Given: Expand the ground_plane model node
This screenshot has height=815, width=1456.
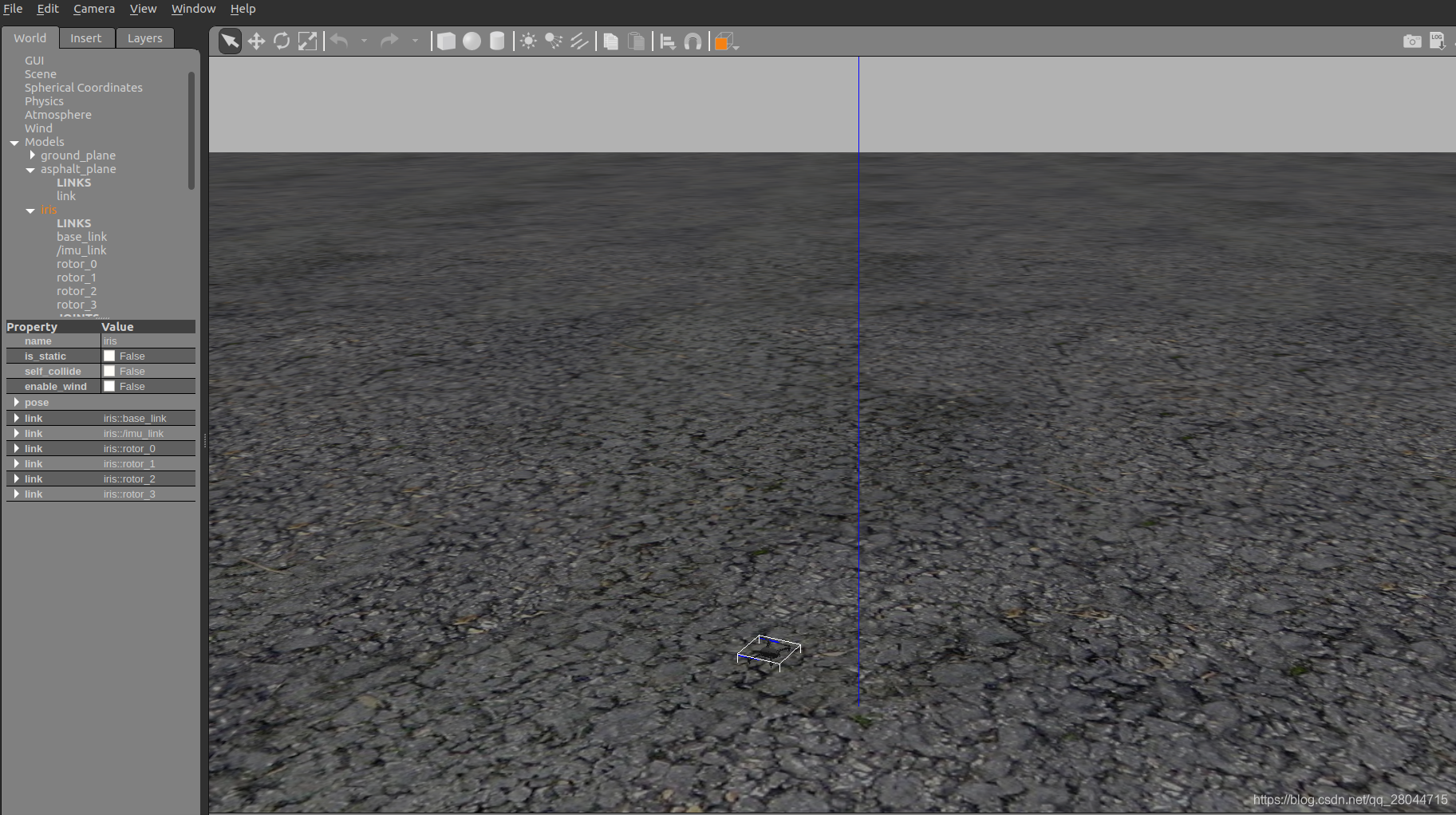Looking at the screenshot, I should tap(32, 155).
